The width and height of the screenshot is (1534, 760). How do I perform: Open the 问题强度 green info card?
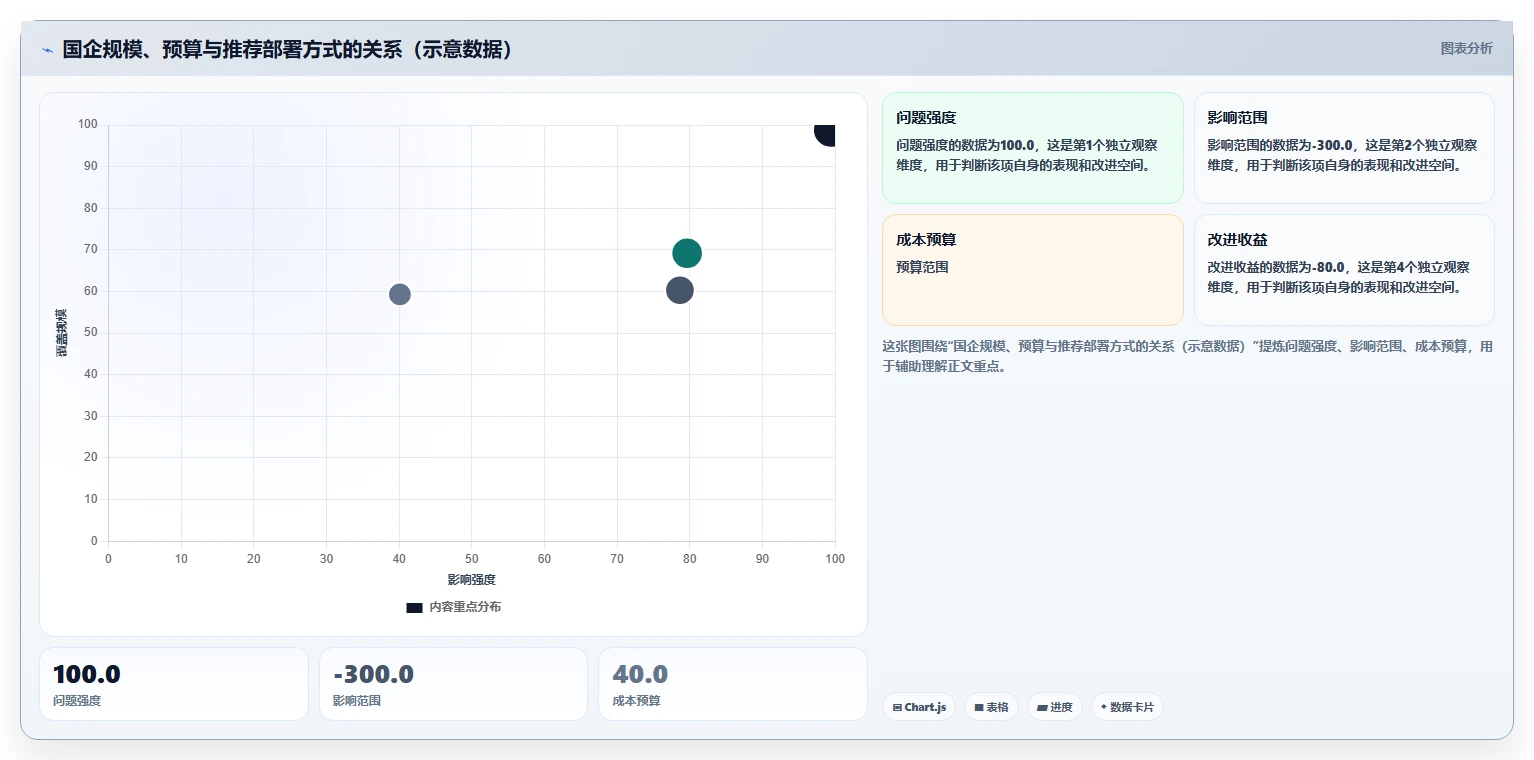[x=1033, y=148]
